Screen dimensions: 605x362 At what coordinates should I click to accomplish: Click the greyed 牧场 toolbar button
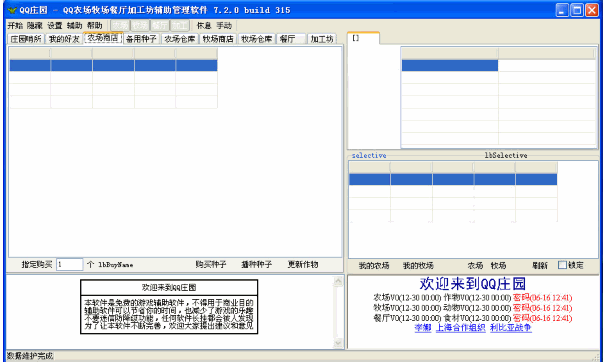[140, 25]
